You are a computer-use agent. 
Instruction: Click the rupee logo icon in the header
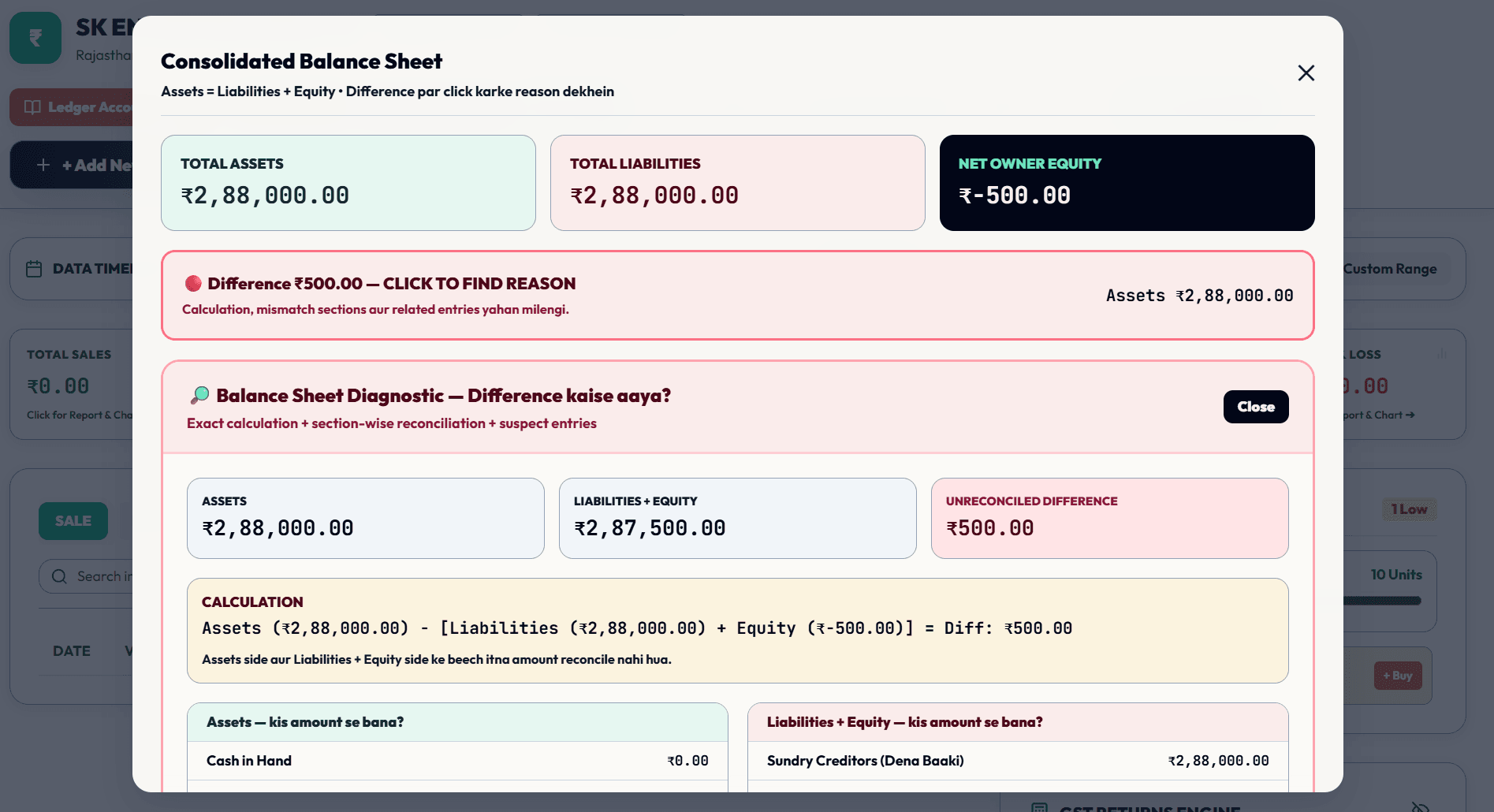tap(35, 38)
